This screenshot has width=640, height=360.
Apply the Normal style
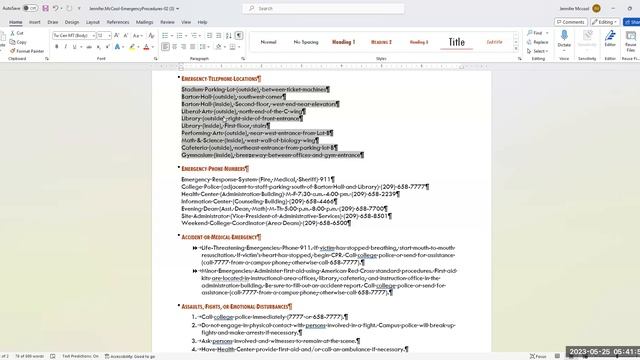click(268, 42)
